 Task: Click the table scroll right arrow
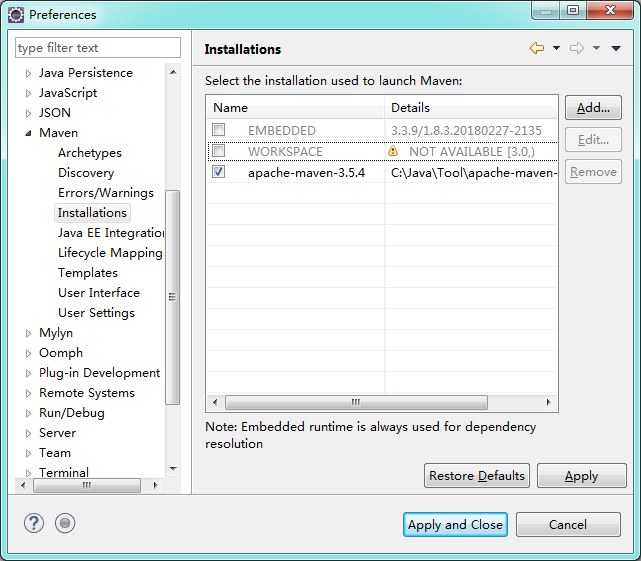click(548, 402)
